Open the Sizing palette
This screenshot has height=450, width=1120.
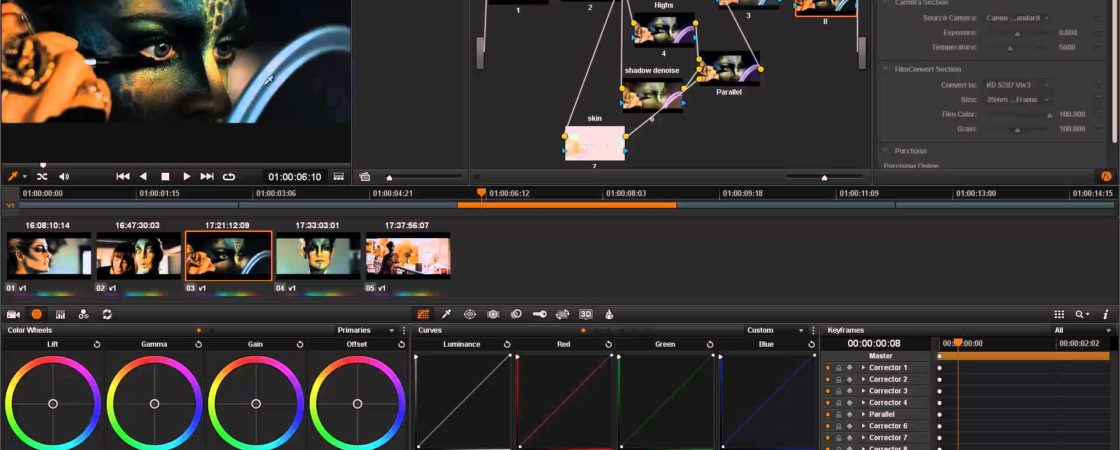pyautogui.click(x=562, y=314)
